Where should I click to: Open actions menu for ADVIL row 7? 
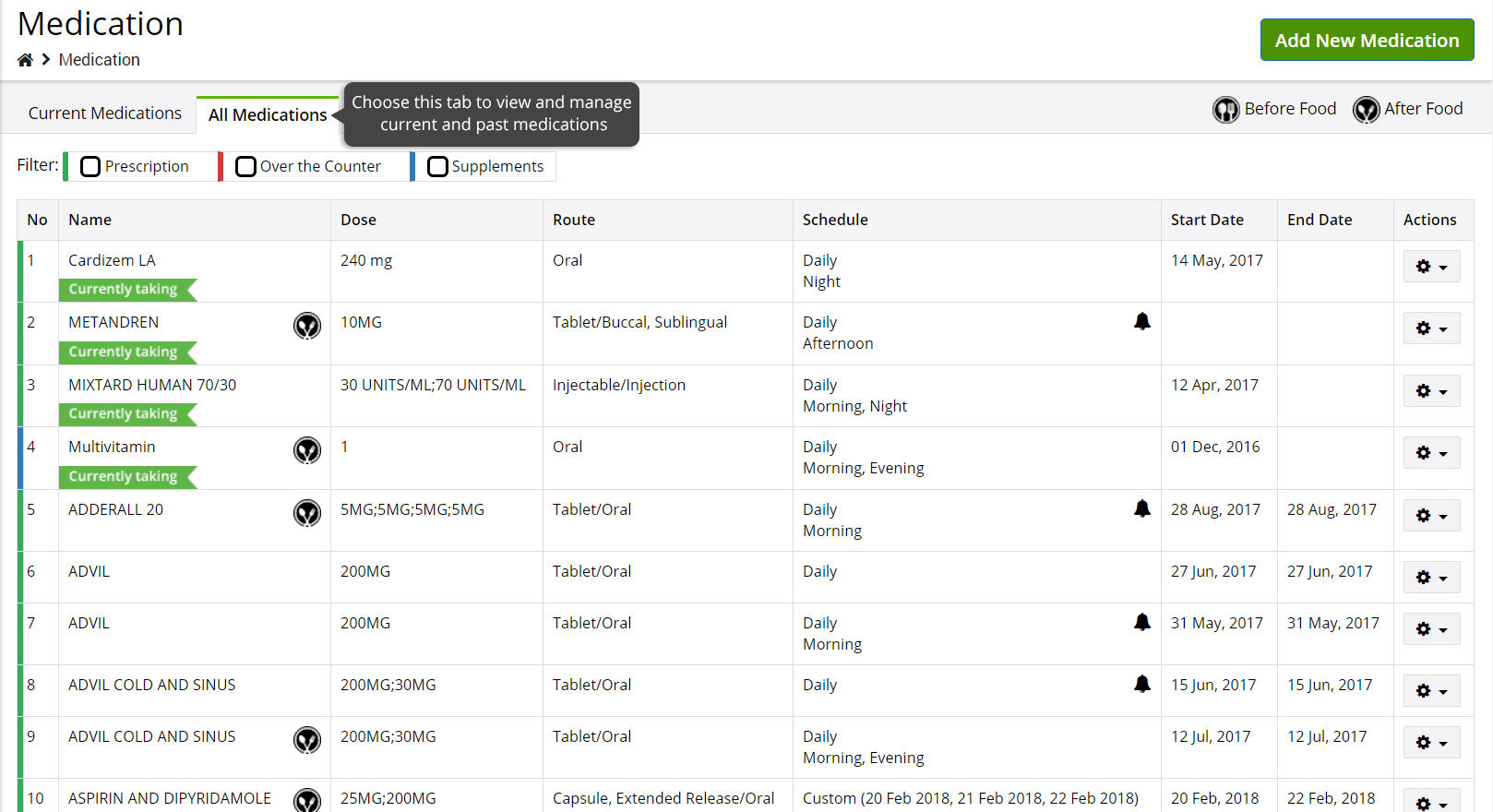[1431, 629]
